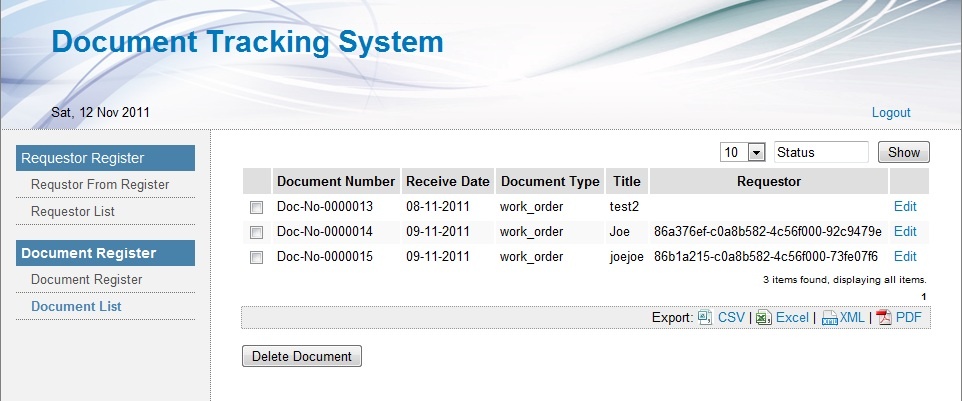Image resolution: width=962 pixels, height=401 pixels.
Task: Click the CSV export file icon
Action: coord(705,318)
